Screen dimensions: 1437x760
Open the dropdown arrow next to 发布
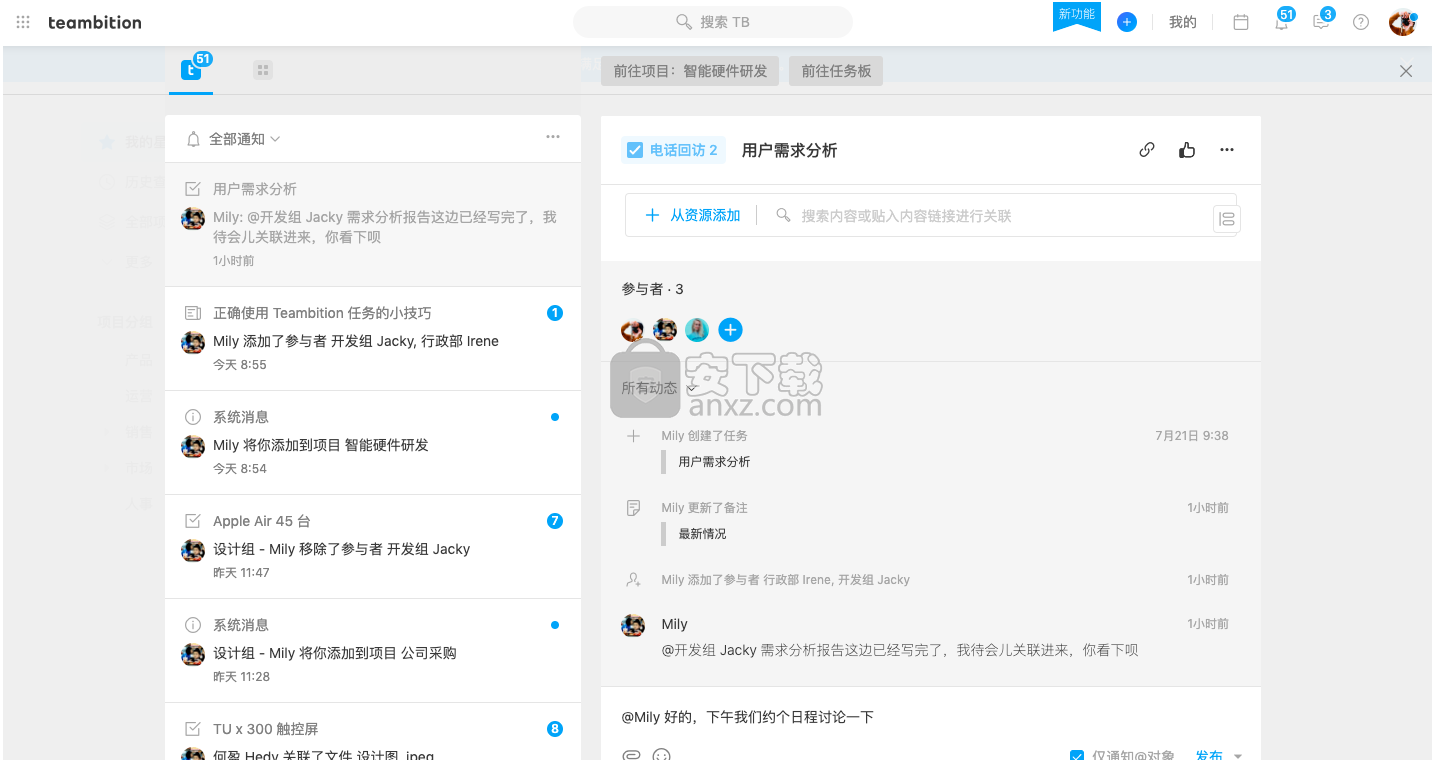[1238, 756]
